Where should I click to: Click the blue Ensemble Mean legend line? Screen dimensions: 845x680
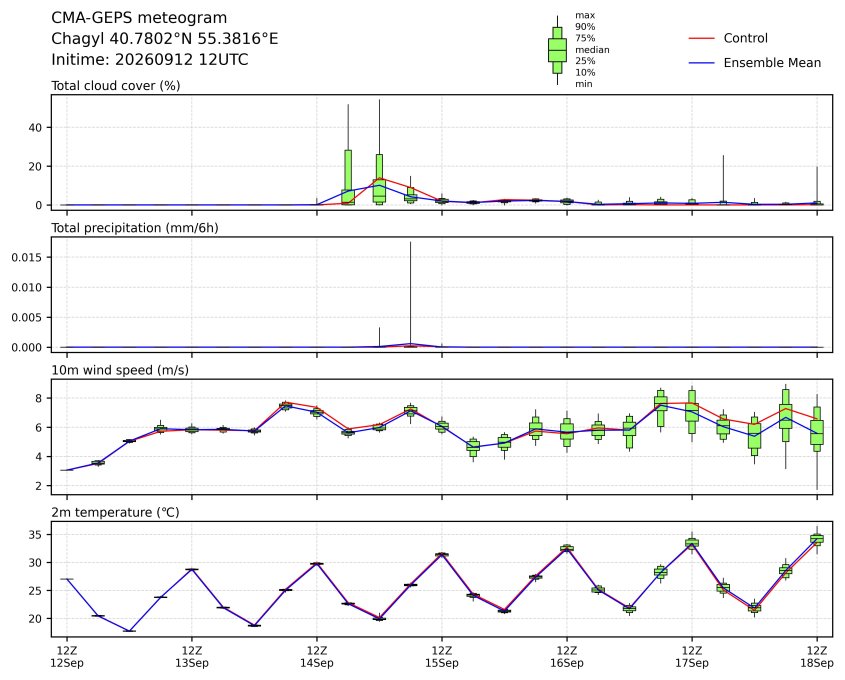(701, 63)
